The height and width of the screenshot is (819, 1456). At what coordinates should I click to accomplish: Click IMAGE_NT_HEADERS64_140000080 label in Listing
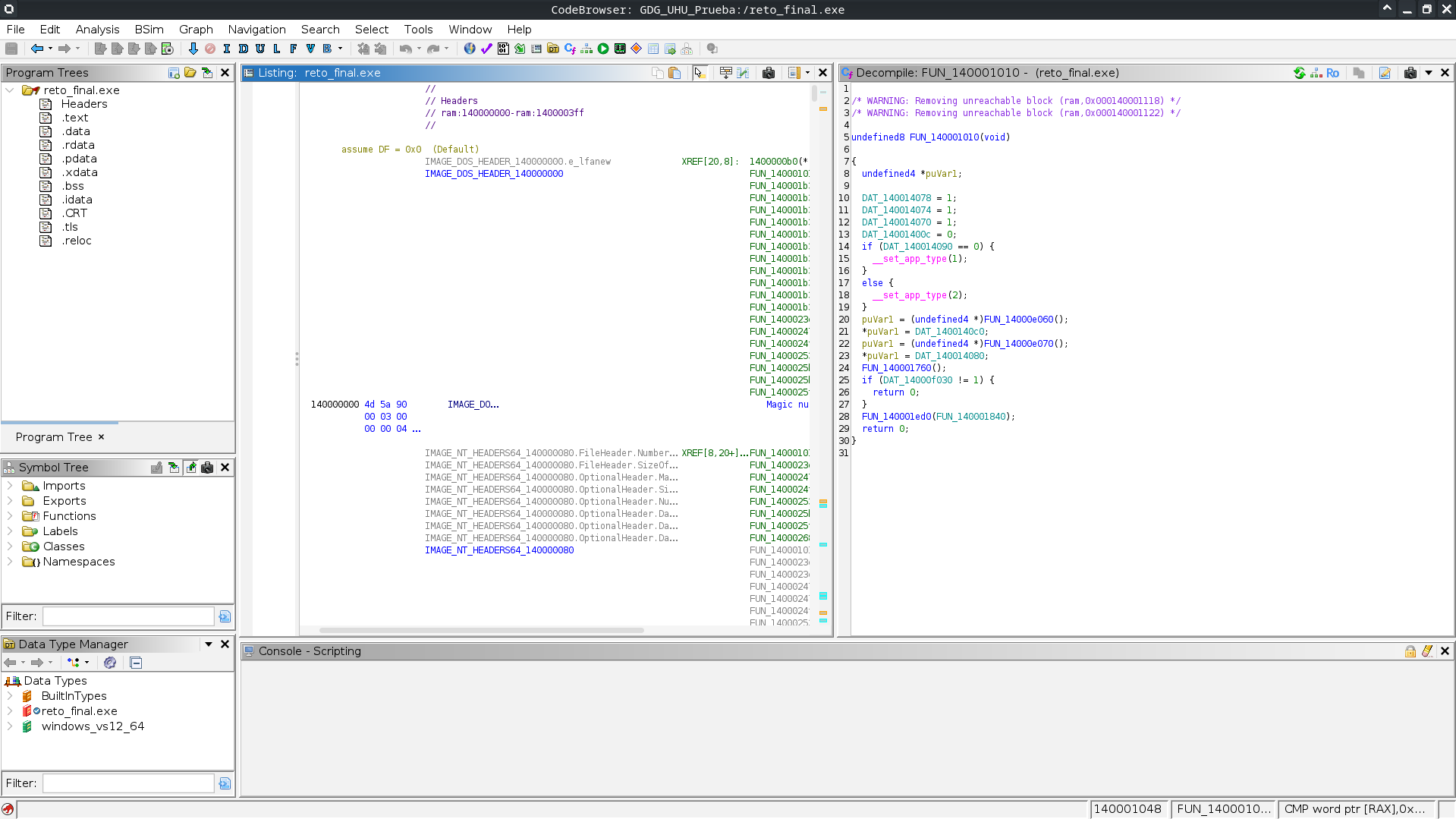(x=499, y=550)
